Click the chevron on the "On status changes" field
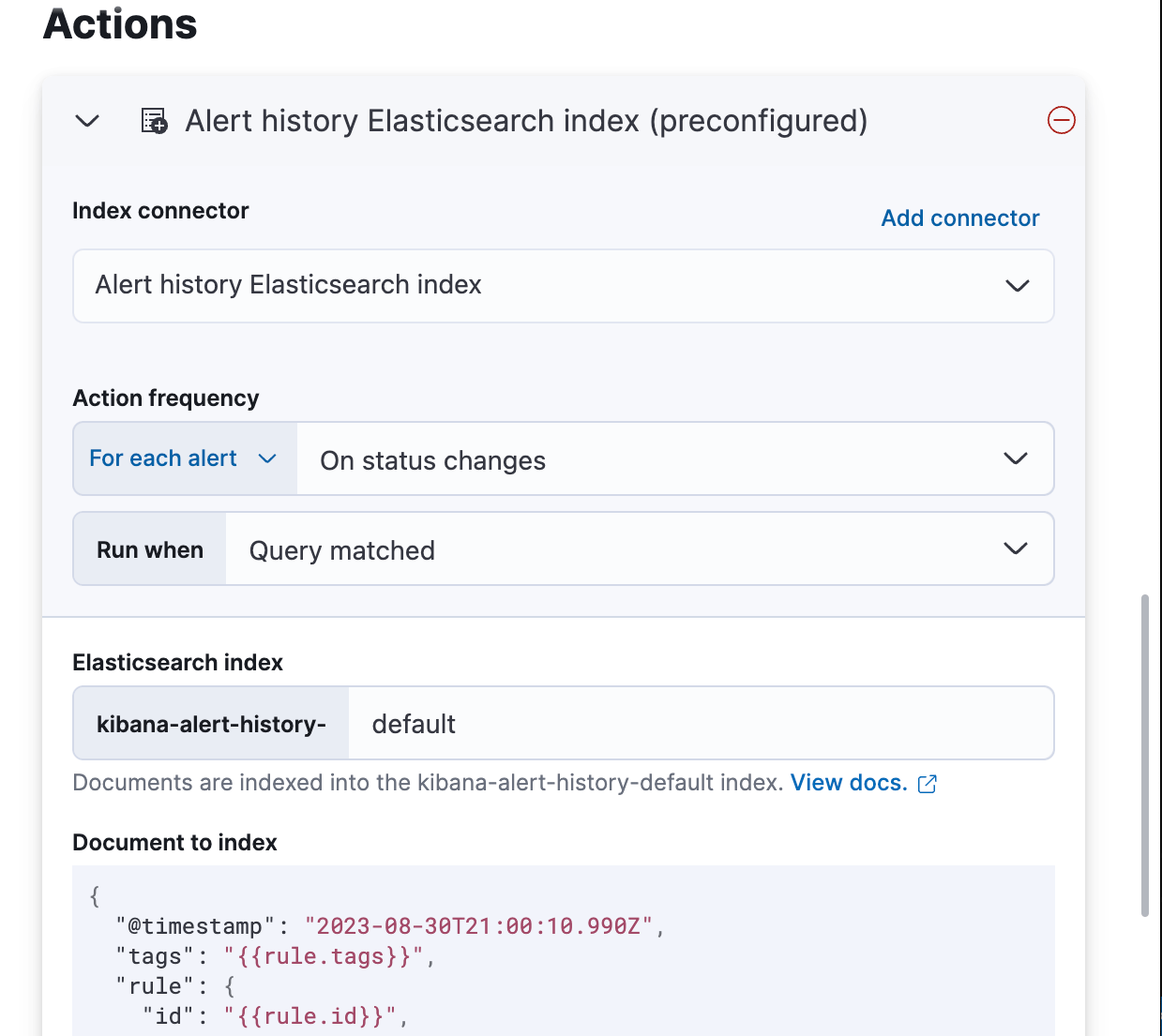 point(1015,458)
